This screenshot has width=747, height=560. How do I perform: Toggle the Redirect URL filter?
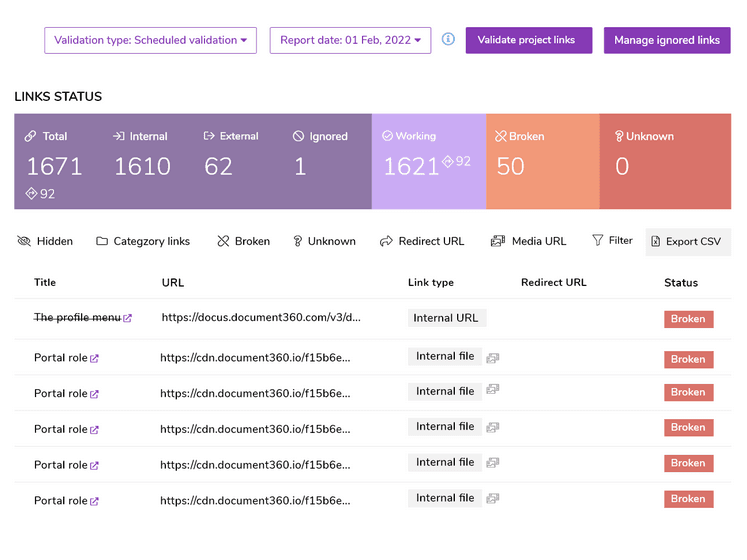pyautogui.click(x=422, y=241)
